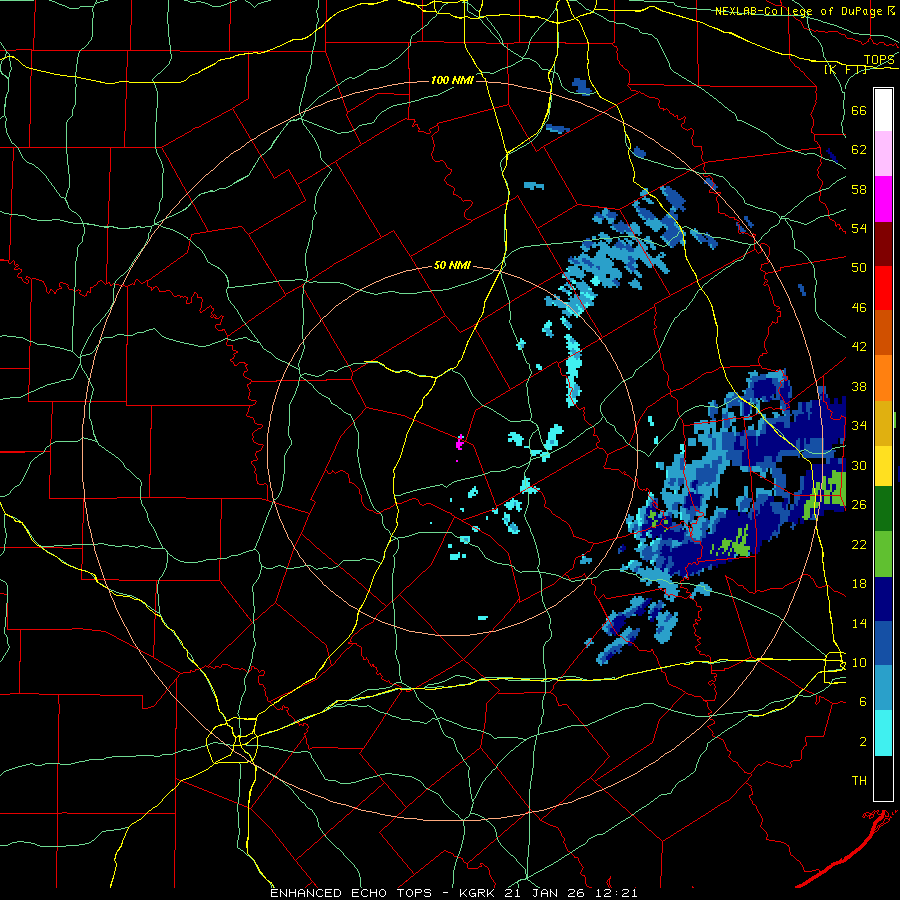Click the TH threshold label
900x900 pixels.
(859, 781)
